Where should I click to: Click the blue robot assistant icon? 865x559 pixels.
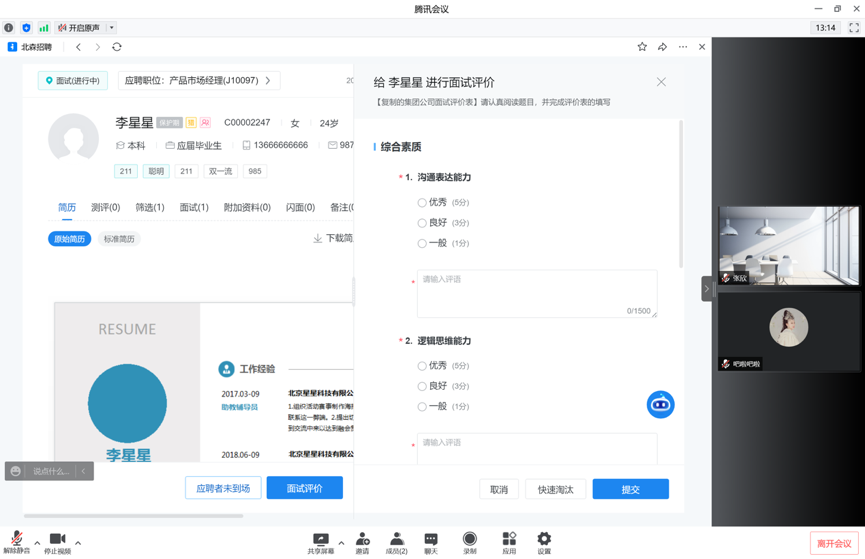tap(660, 404)
